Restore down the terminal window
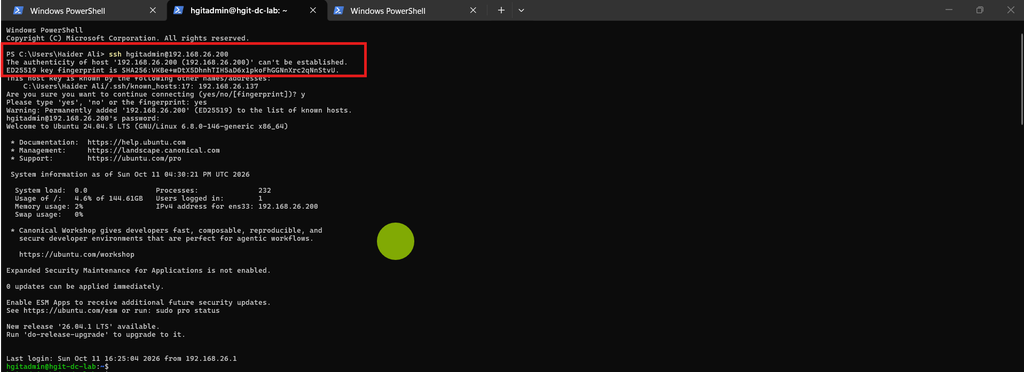1024x372 pixels. click(x=980, y=10)
